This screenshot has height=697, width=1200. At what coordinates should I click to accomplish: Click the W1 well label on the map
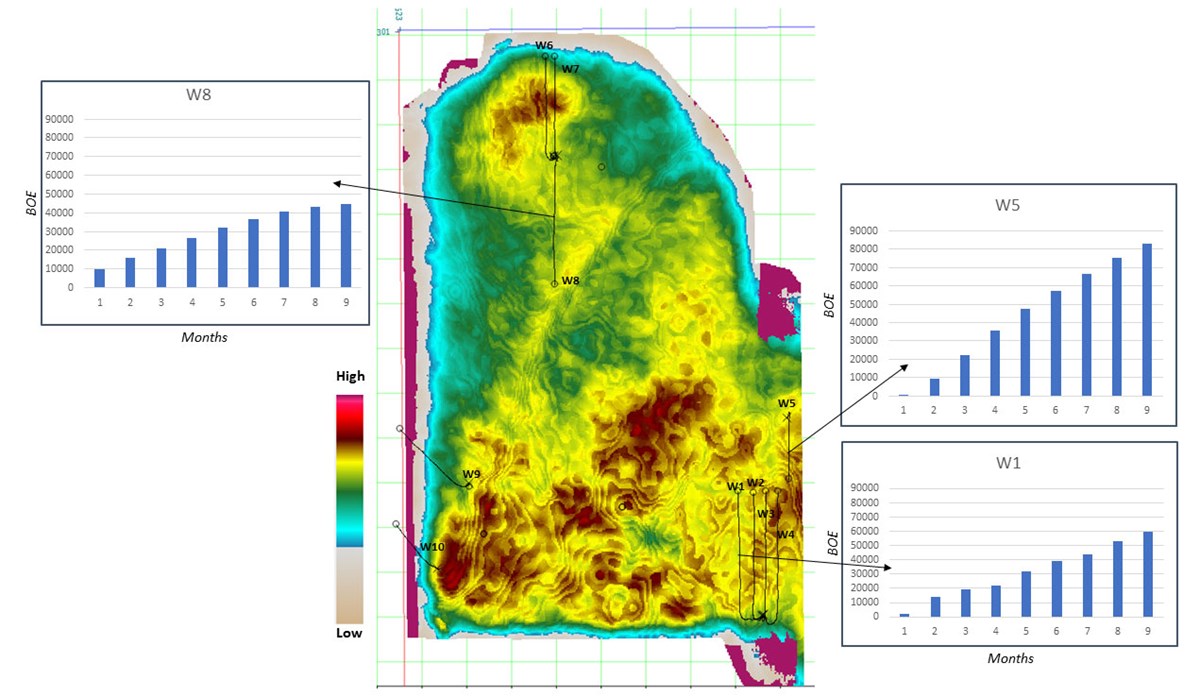click(x=735, y=487)
